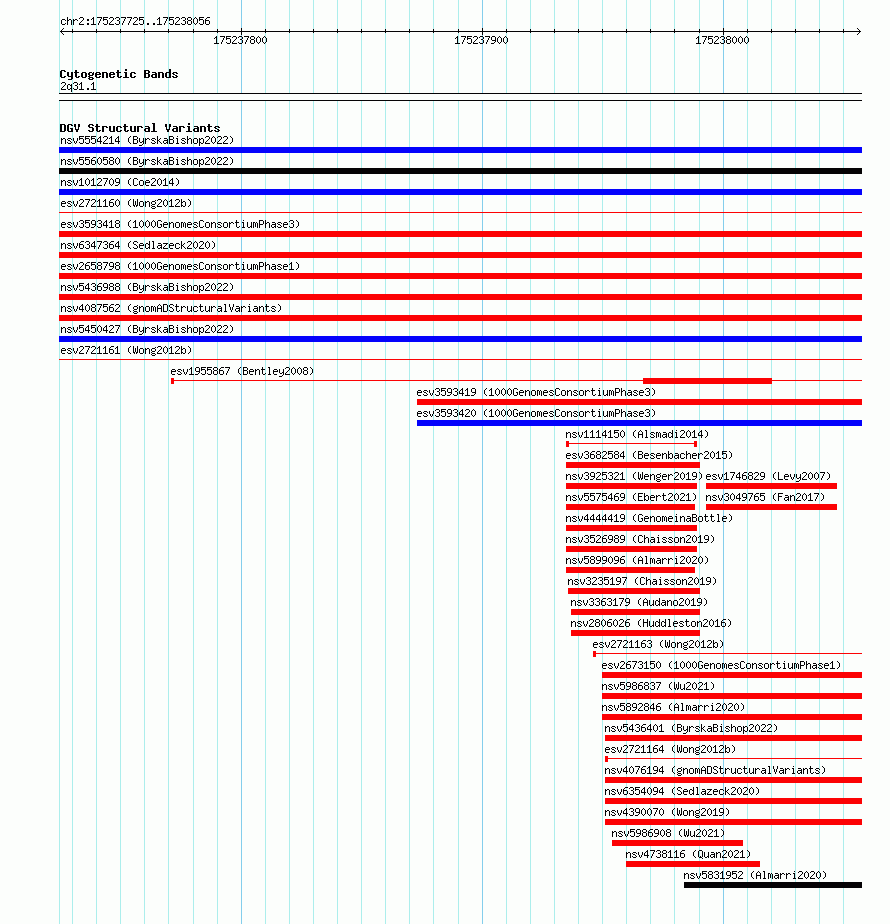Click the nsv5554214 (ByrskaBishop2022) label
The height and width of the screenshot is (924, 890).
(147, 140)
